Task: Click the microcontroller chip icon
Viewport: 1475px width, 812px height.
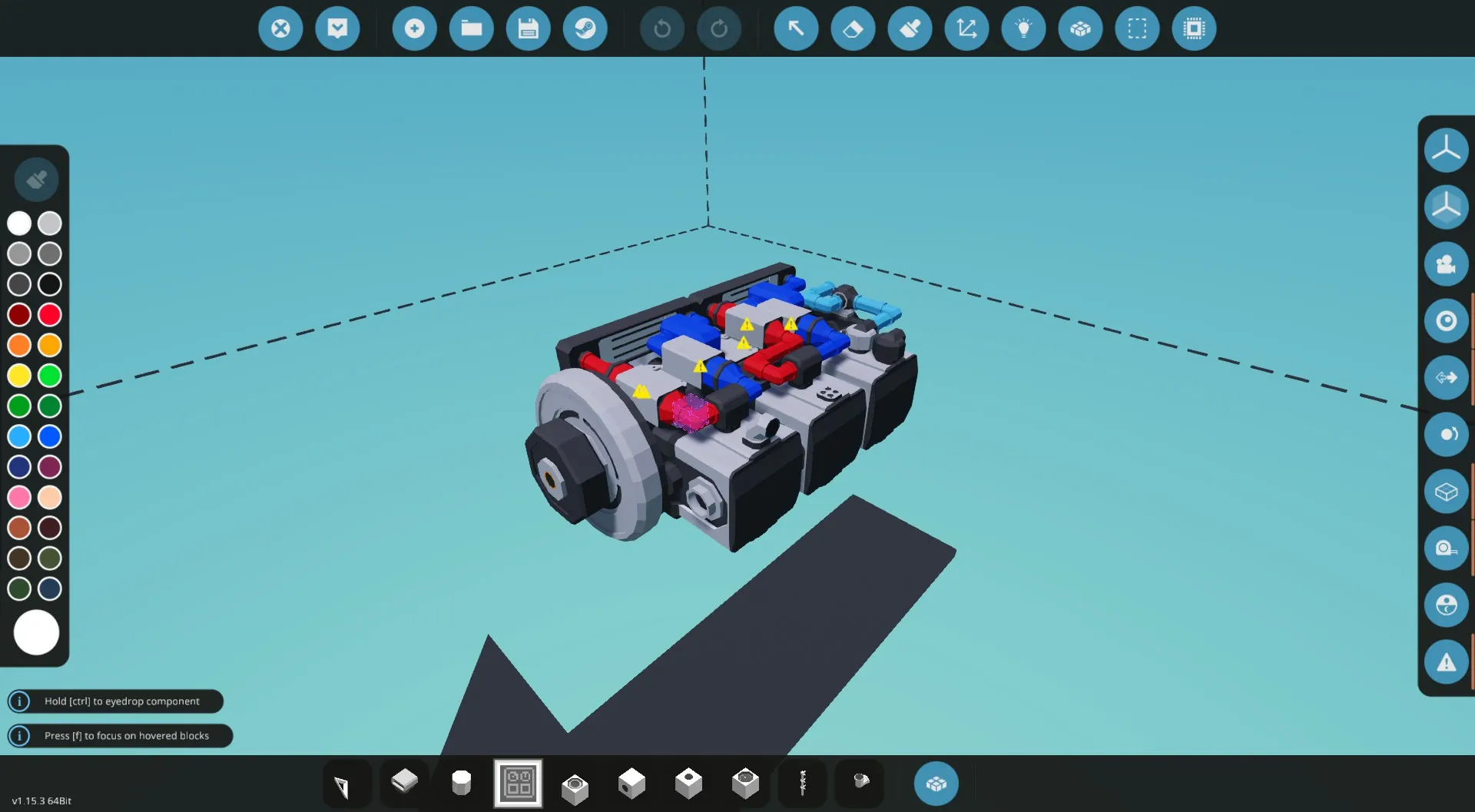Action: (x=1194, y=29)
